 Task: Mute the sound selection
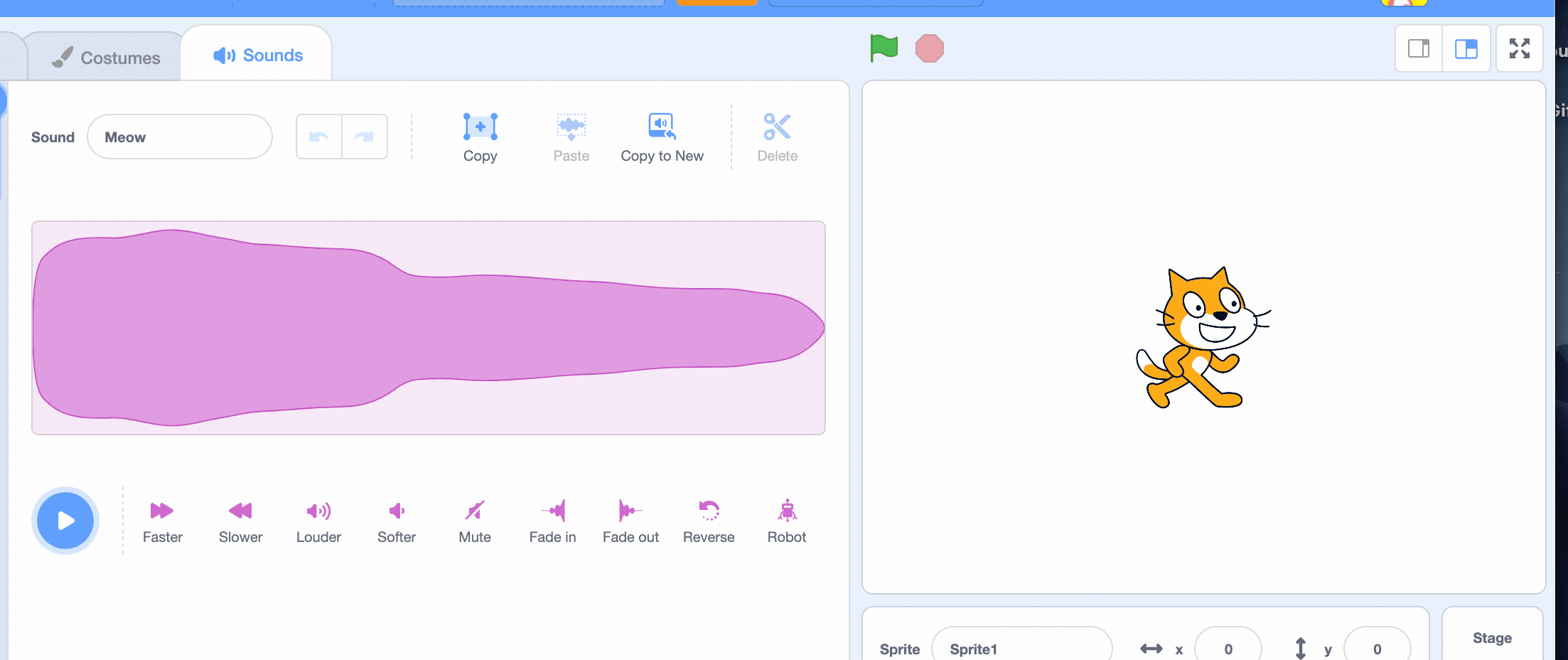point(474,521)
